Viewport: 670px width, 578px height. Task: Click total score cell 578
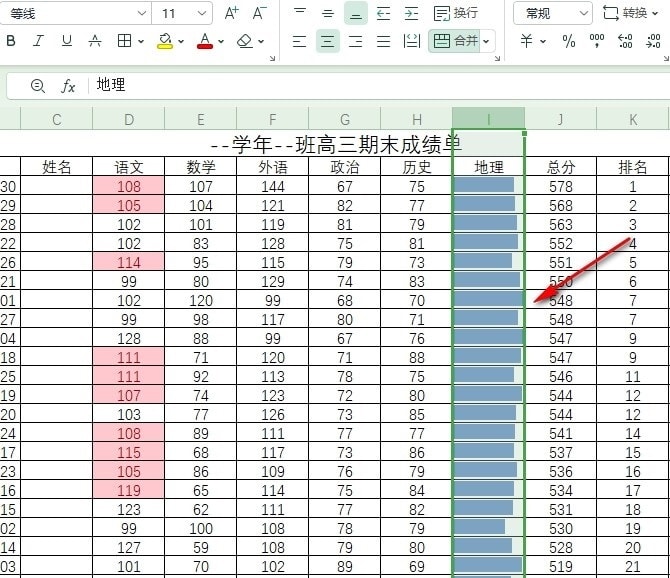click(x=561, y=186)
